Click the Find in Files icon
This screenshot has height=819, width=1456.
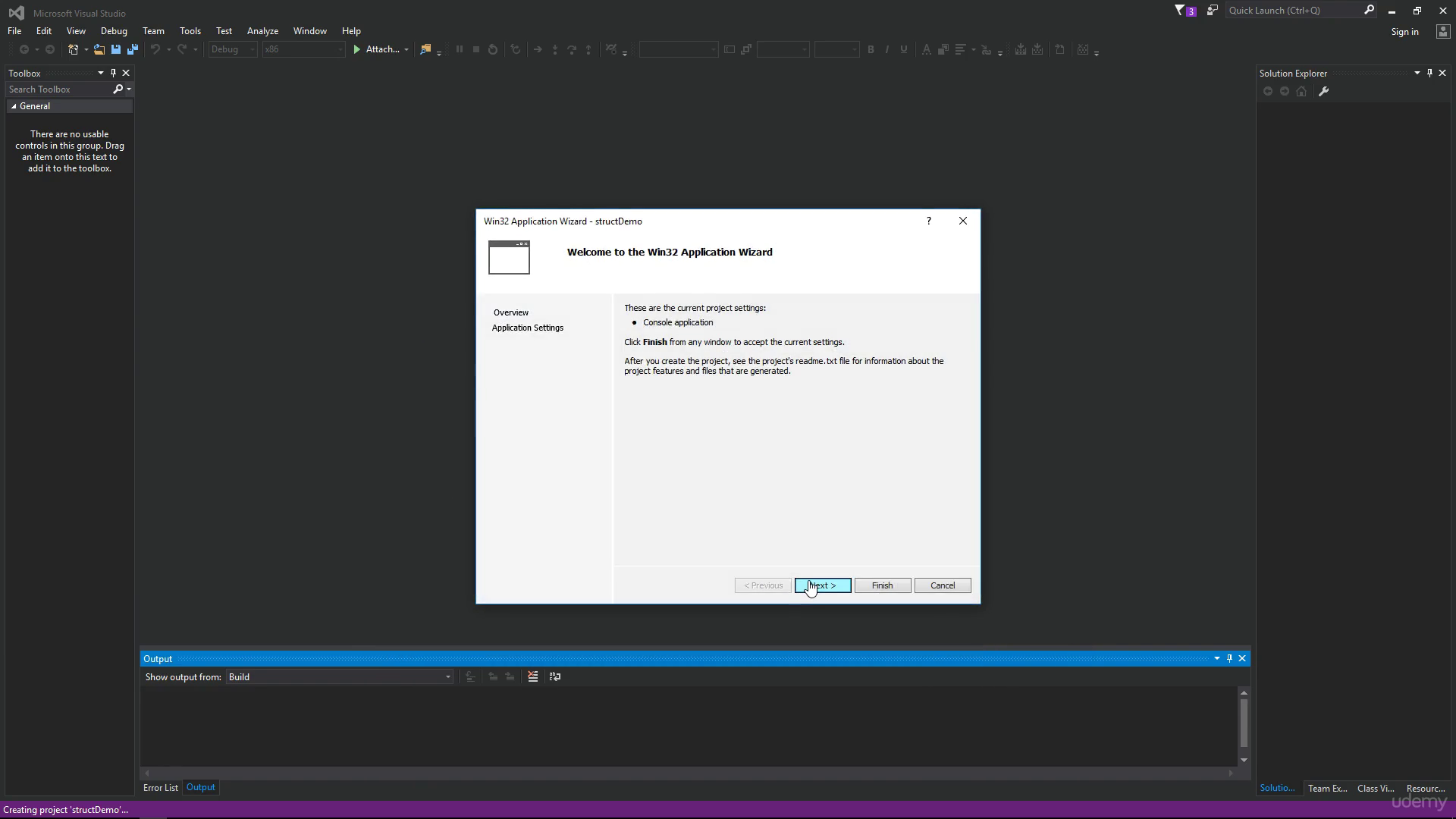click(425, 49)
